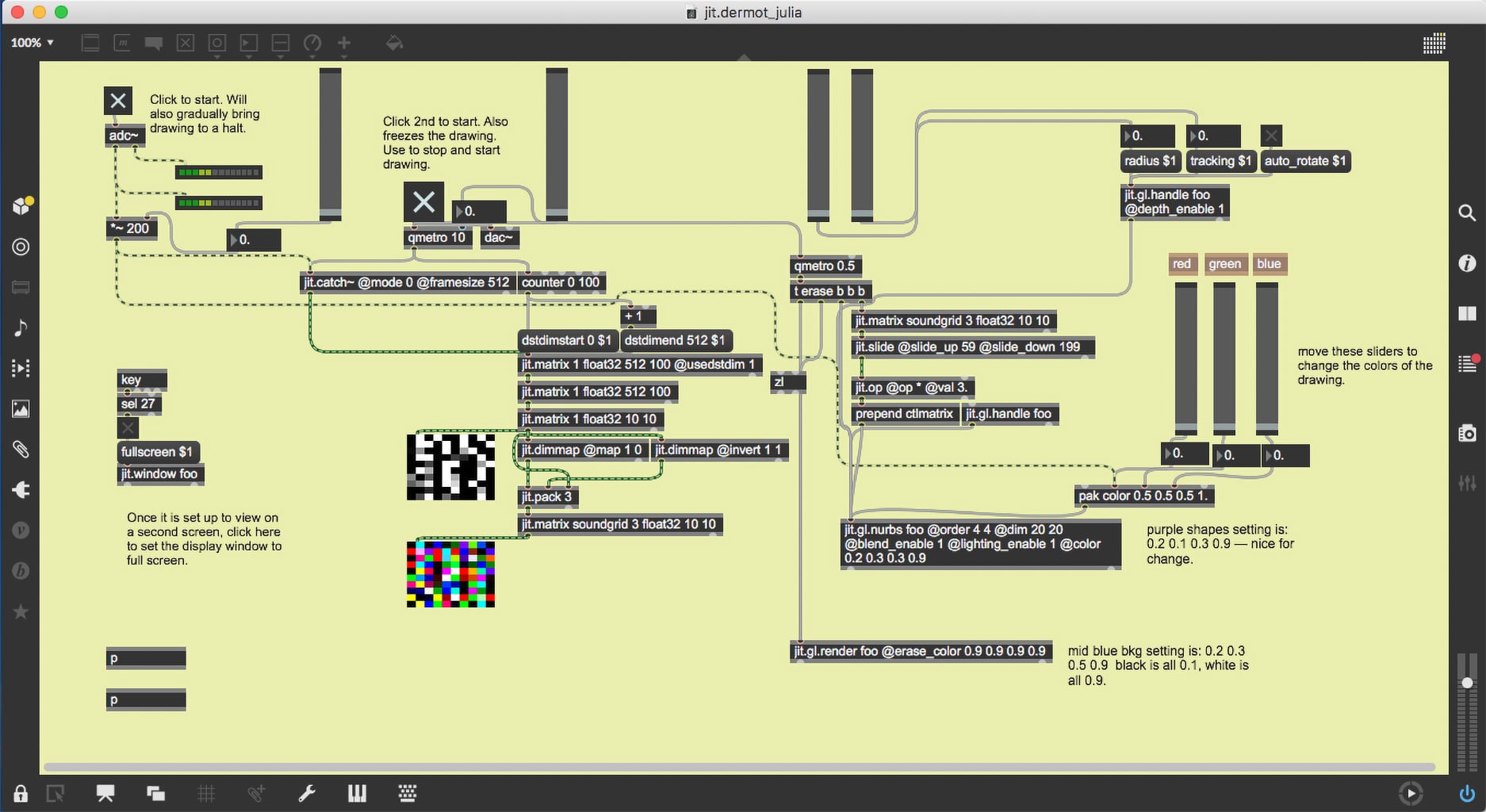The height and width of the screenshot is (812, 1486).
Task: Open the paint bucket color tool
Action: [394, 43]
